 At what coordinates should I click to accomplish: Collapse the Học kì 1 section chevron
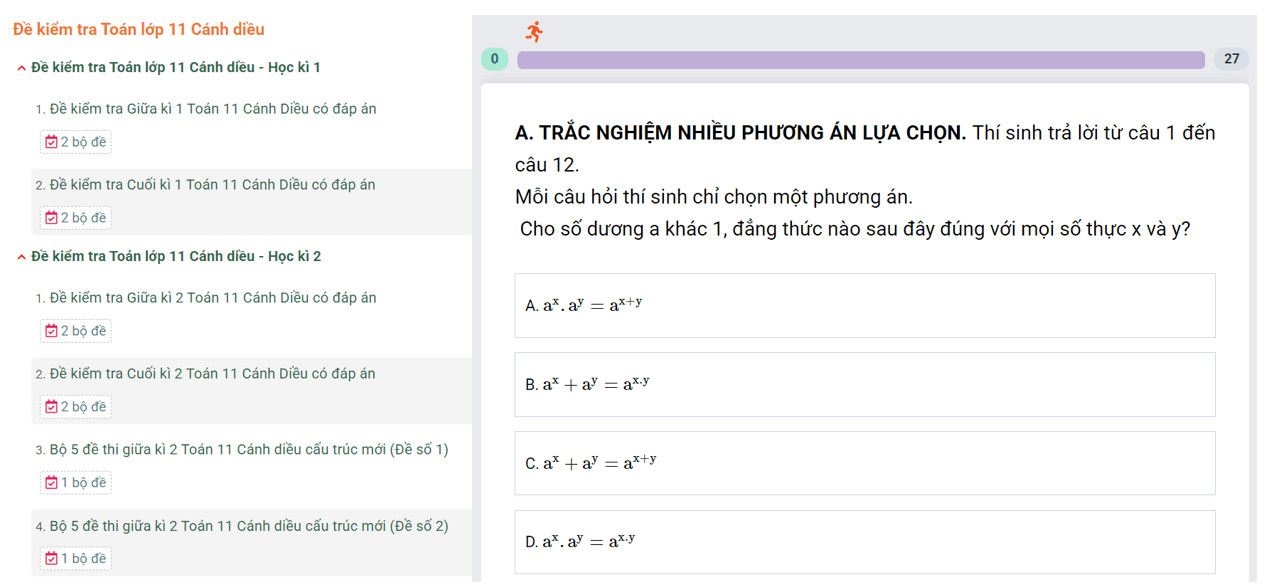point(22,68)
